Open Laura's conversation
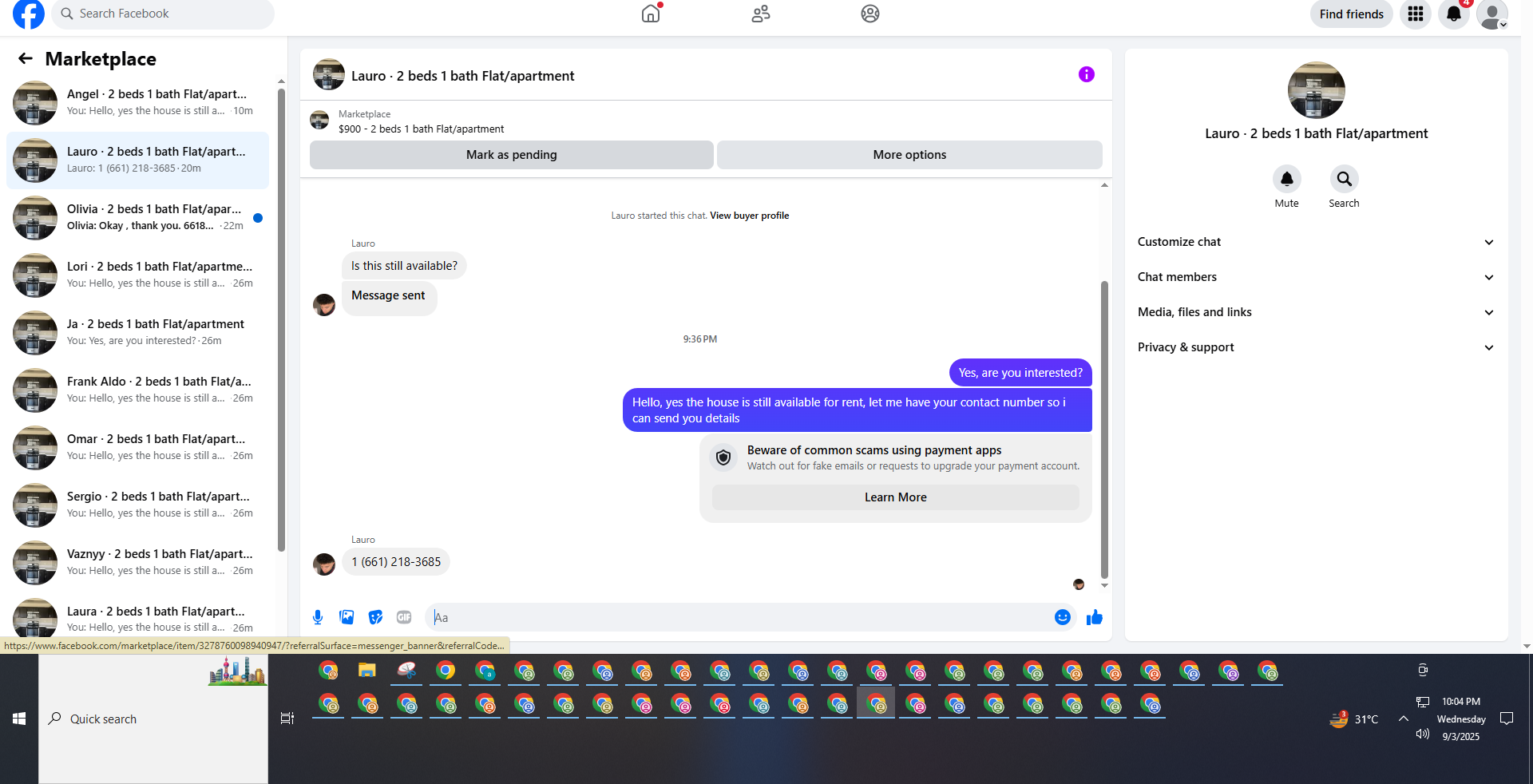This screenshot has height=784, width=1533. pyautogui.click(x=137, y=616)
